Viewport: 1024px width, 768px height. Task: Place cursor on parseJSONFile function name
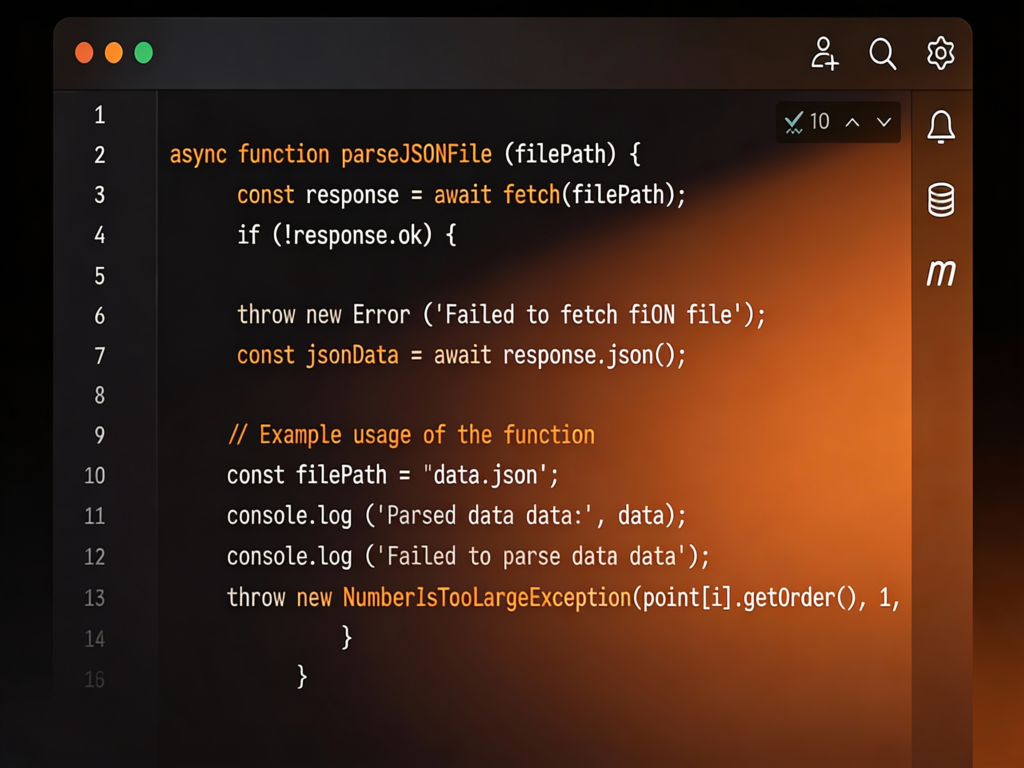pyautogui.click(x=416, y=155)
